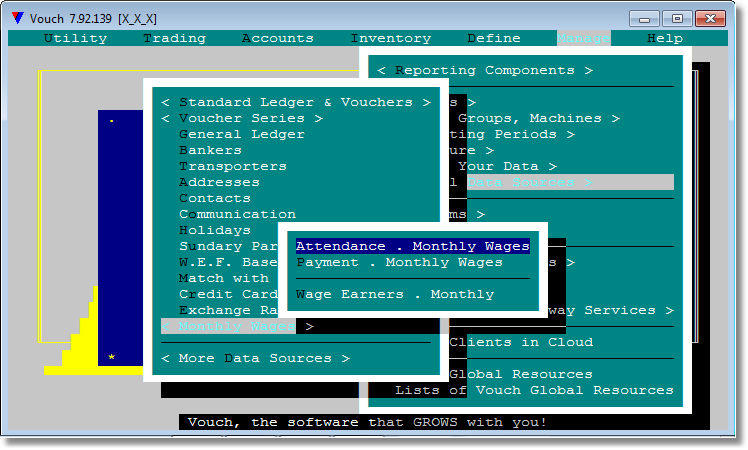Select the Exchange Ra... entry
This screenshot has width=748, height=450.
pyautogui.click(x=229, y=310)
